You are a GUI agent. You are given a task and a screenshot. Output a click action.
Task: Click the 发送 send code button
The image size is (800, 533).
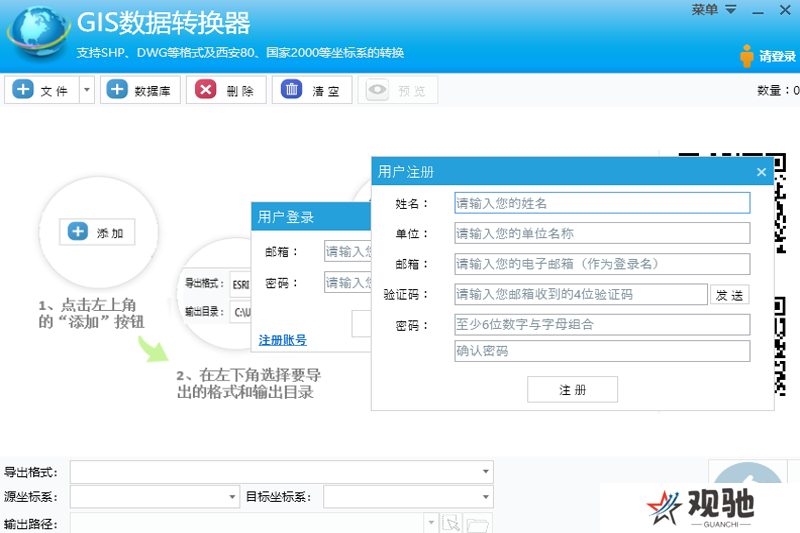(730, 295)
